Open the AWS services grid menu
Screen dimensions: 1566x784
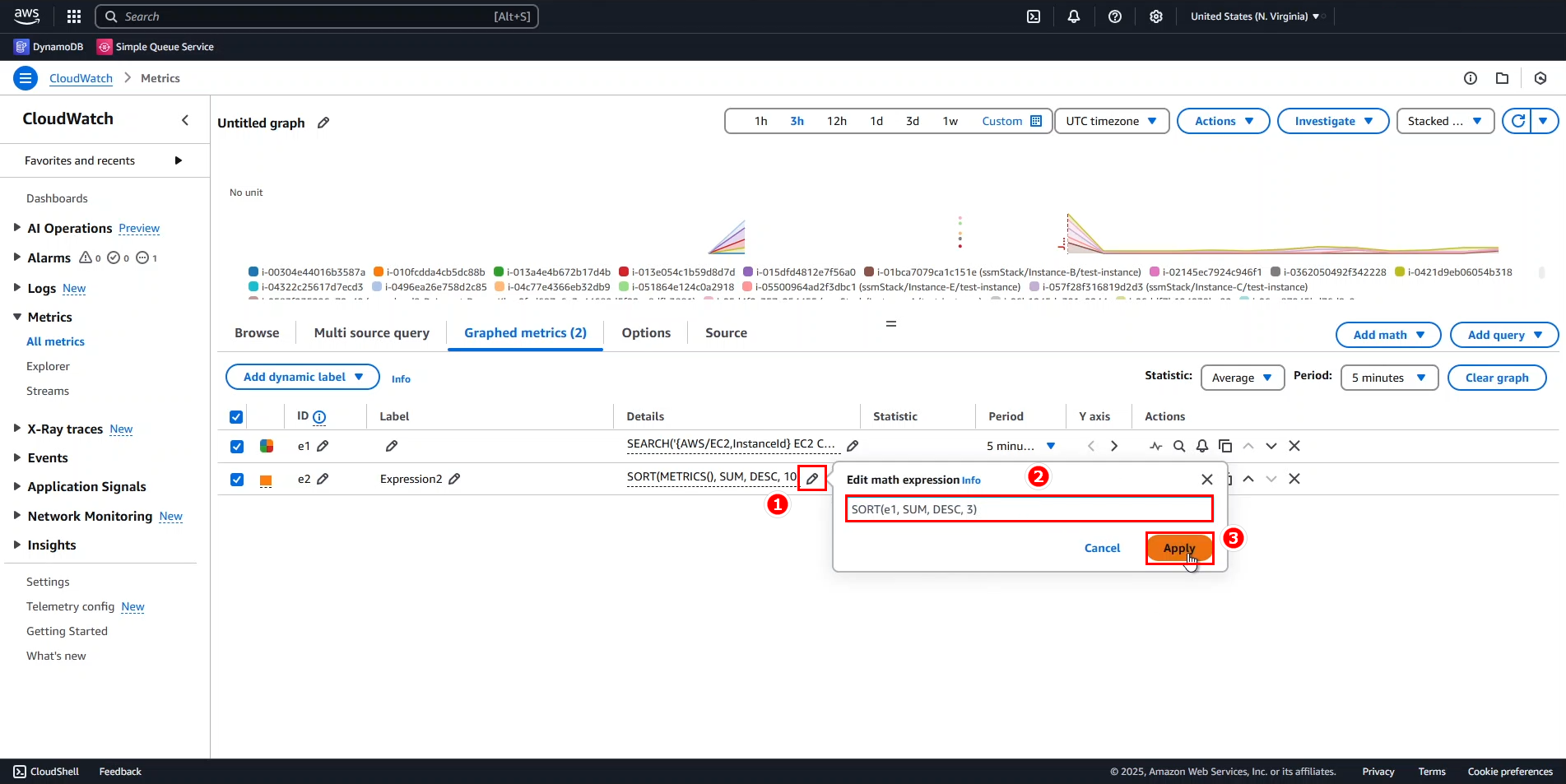point(73,16)
